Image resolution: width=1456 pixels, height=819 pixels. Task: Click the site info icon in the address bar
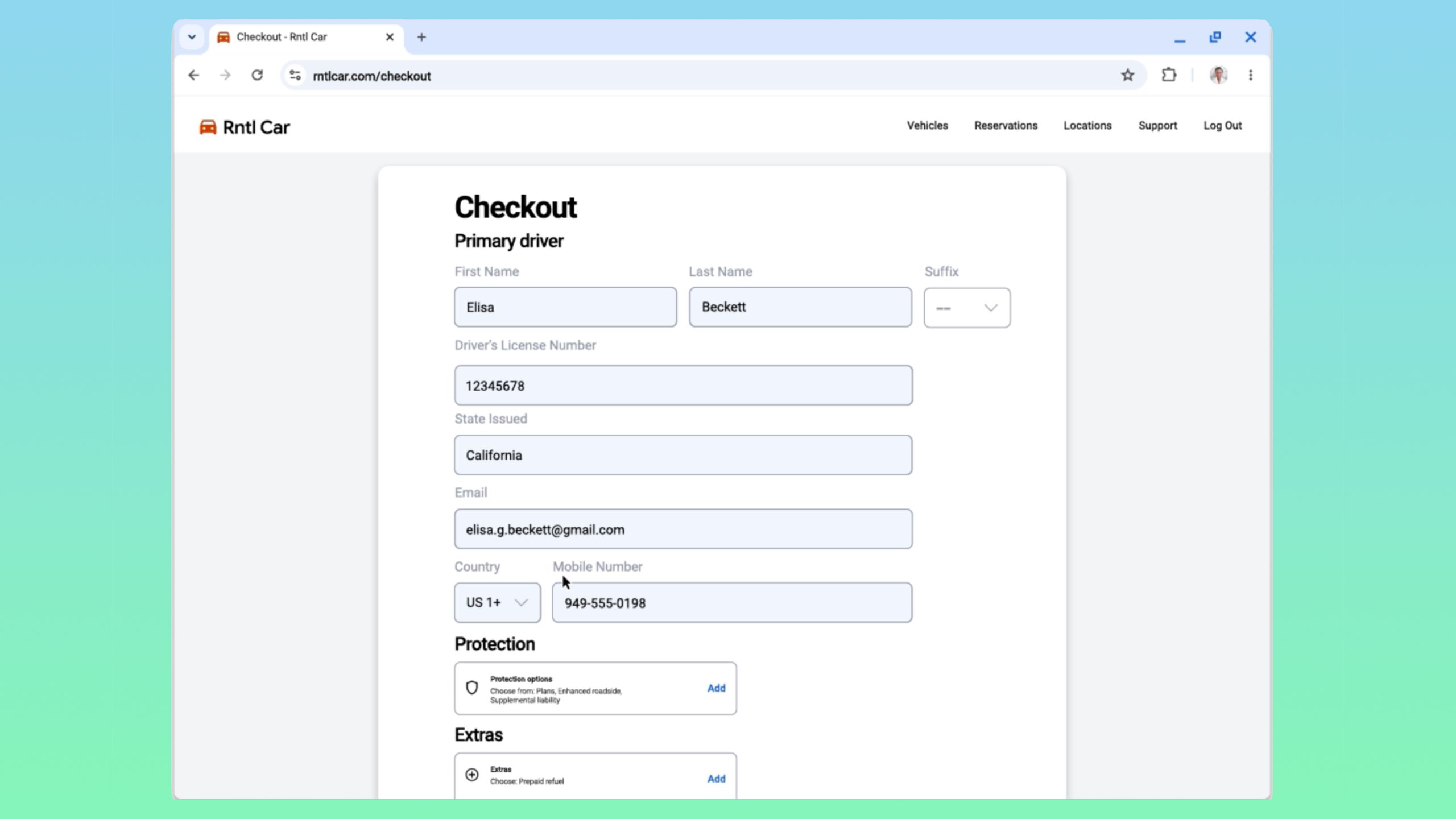coord(294,75)
